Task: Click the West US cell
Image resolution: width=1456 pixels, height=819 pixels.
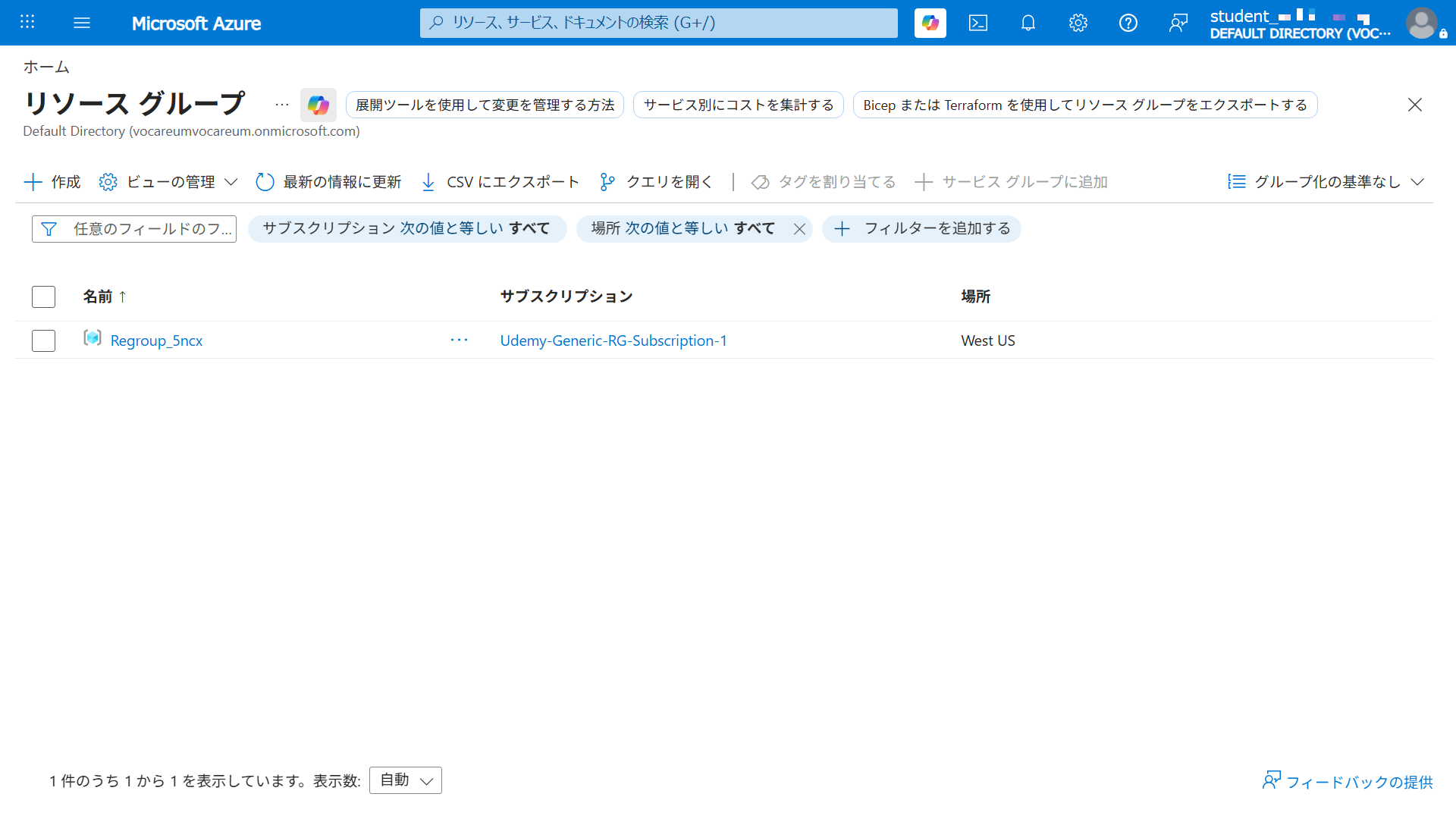Action: 988,340
